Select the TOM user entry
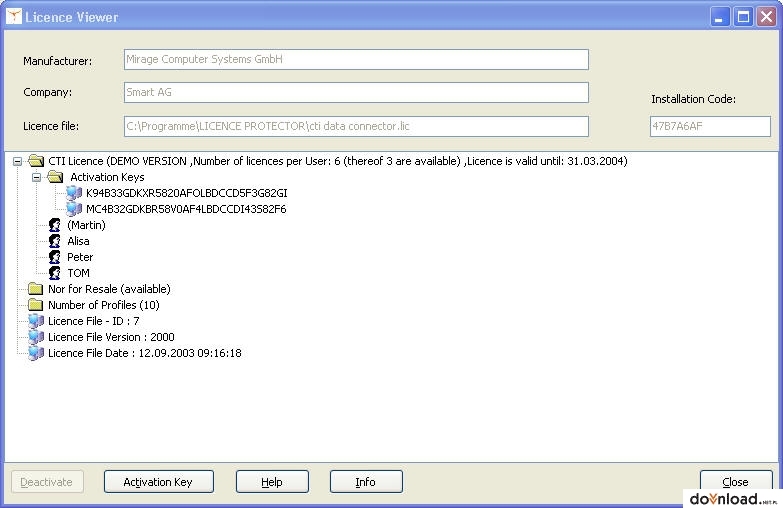The width and height of the screenshot is (783, 508). point(78,273)
